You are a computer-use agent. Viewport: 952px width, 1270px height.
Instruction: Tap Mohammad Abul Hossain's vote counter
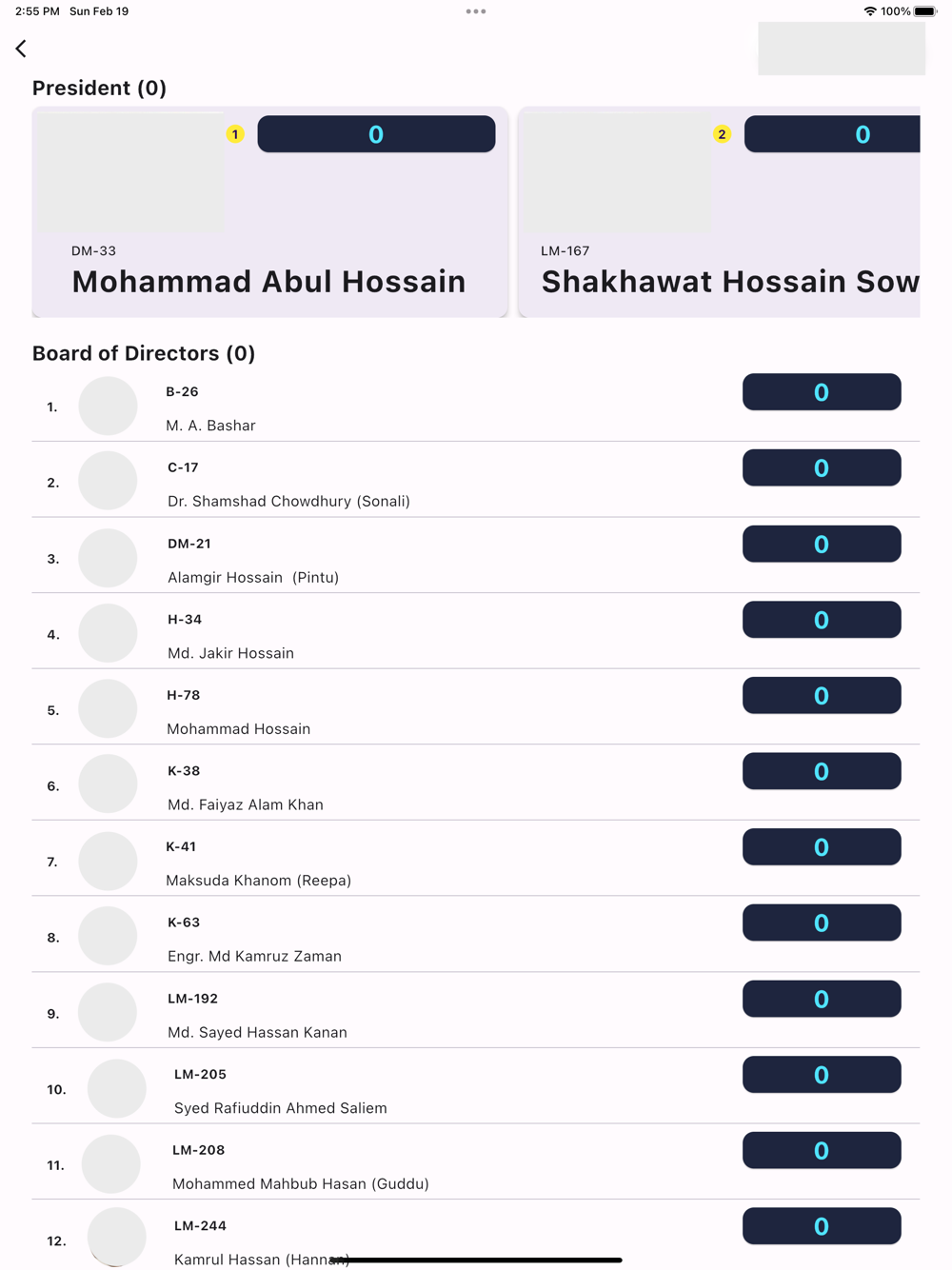pyautogui.click(x=376, y=134)
